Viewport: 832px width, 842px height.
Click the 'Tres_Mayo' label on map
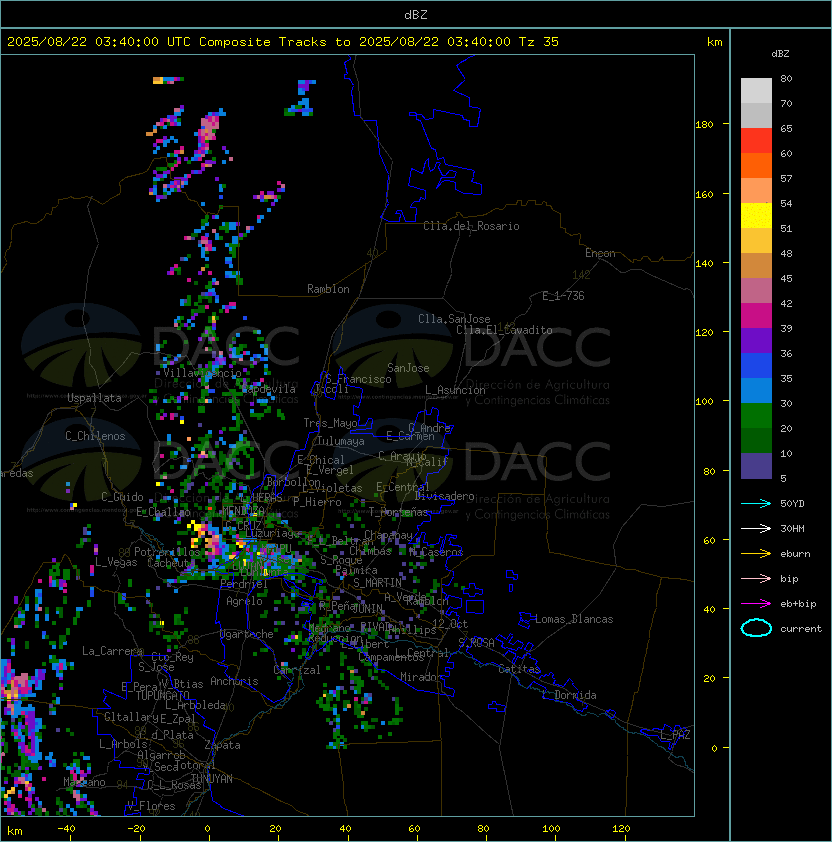click(330, 423)
